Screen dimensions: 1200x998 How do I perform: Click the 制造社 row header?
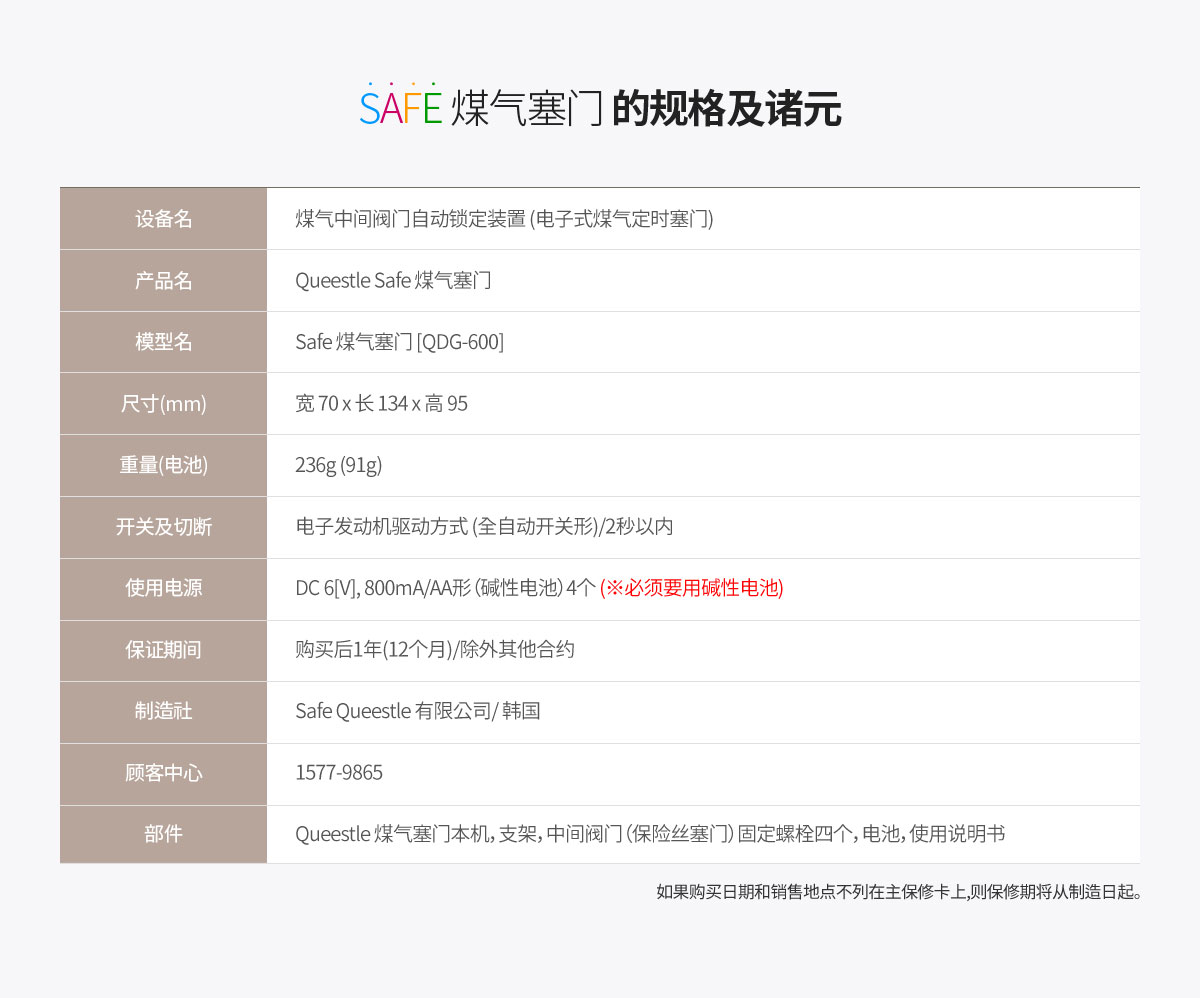pyautogui.click(x=163, y=712)
